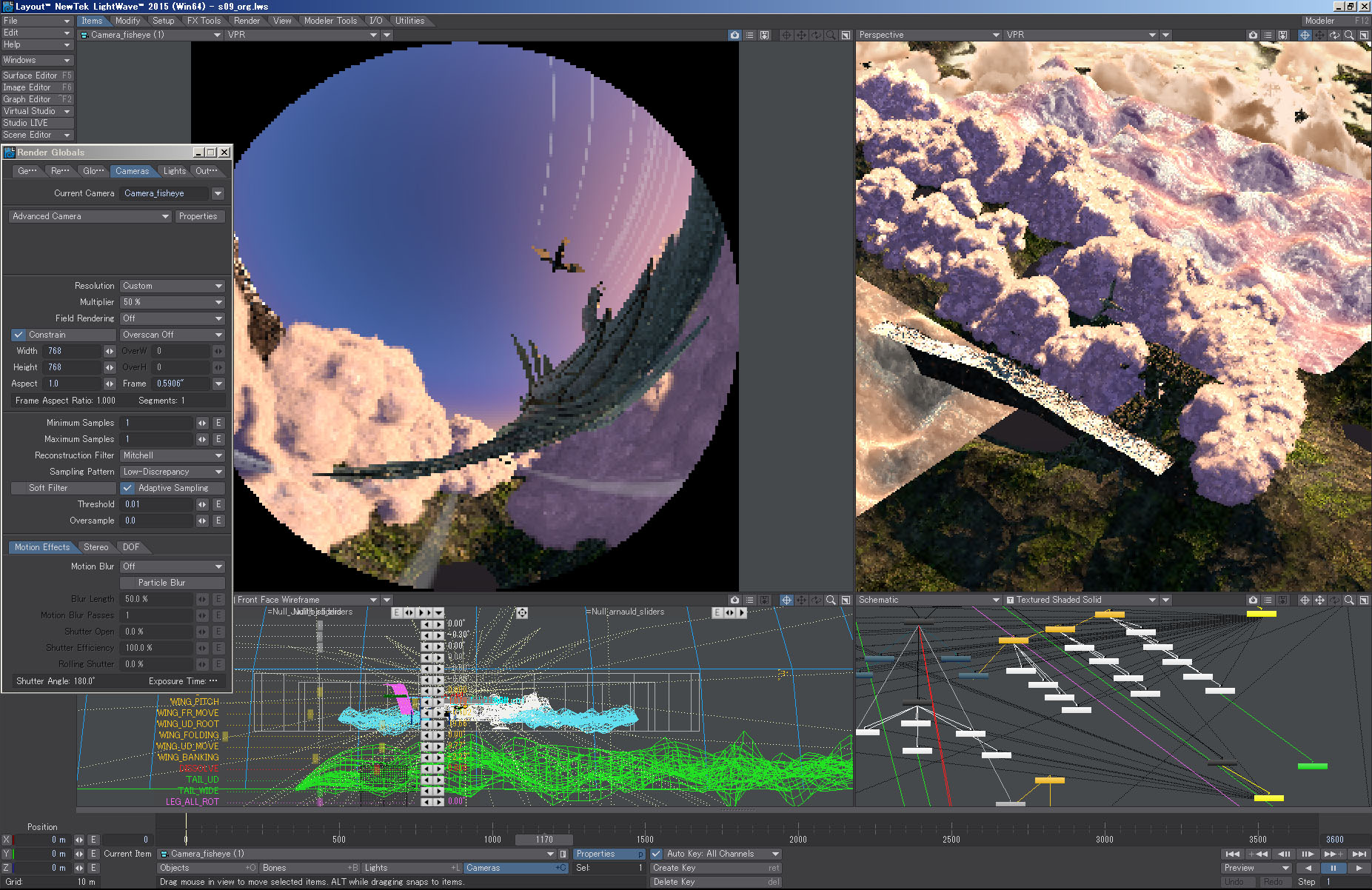Switch to DOF tab in Render Globals

point(131,547)
